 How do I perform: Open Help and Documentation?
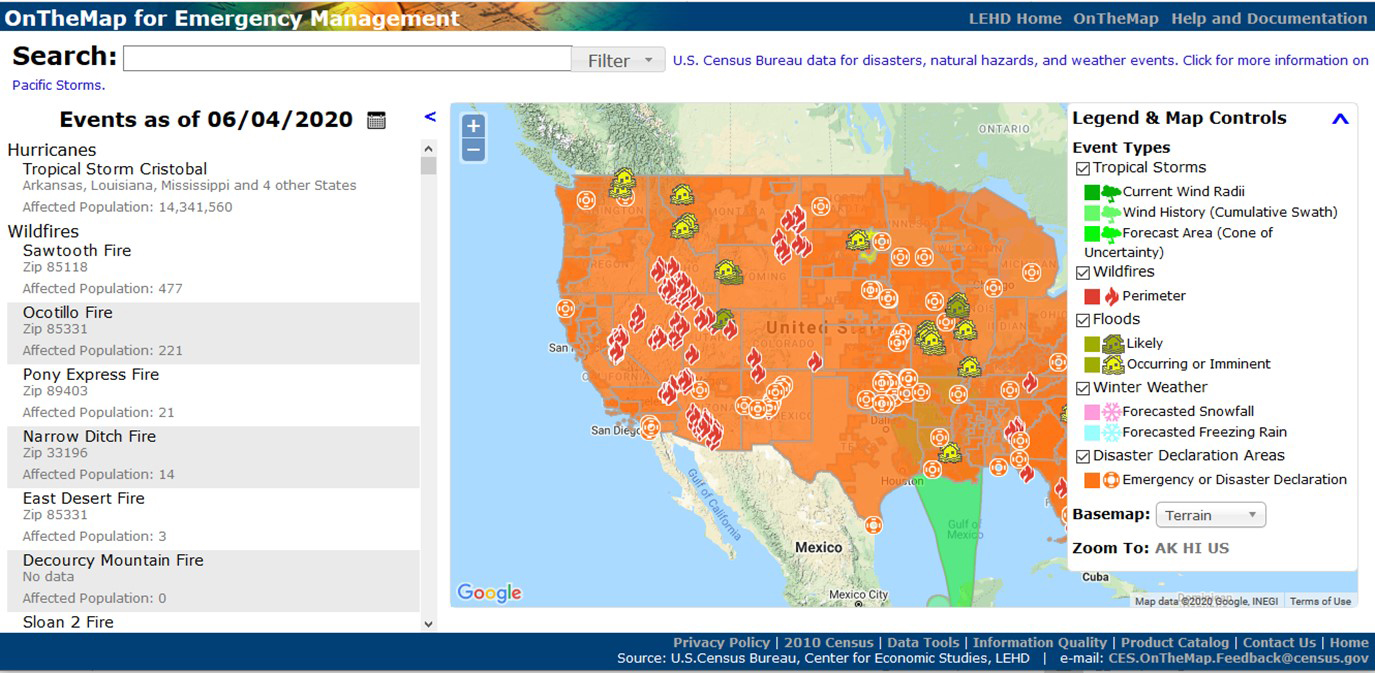coord(1269,18)
